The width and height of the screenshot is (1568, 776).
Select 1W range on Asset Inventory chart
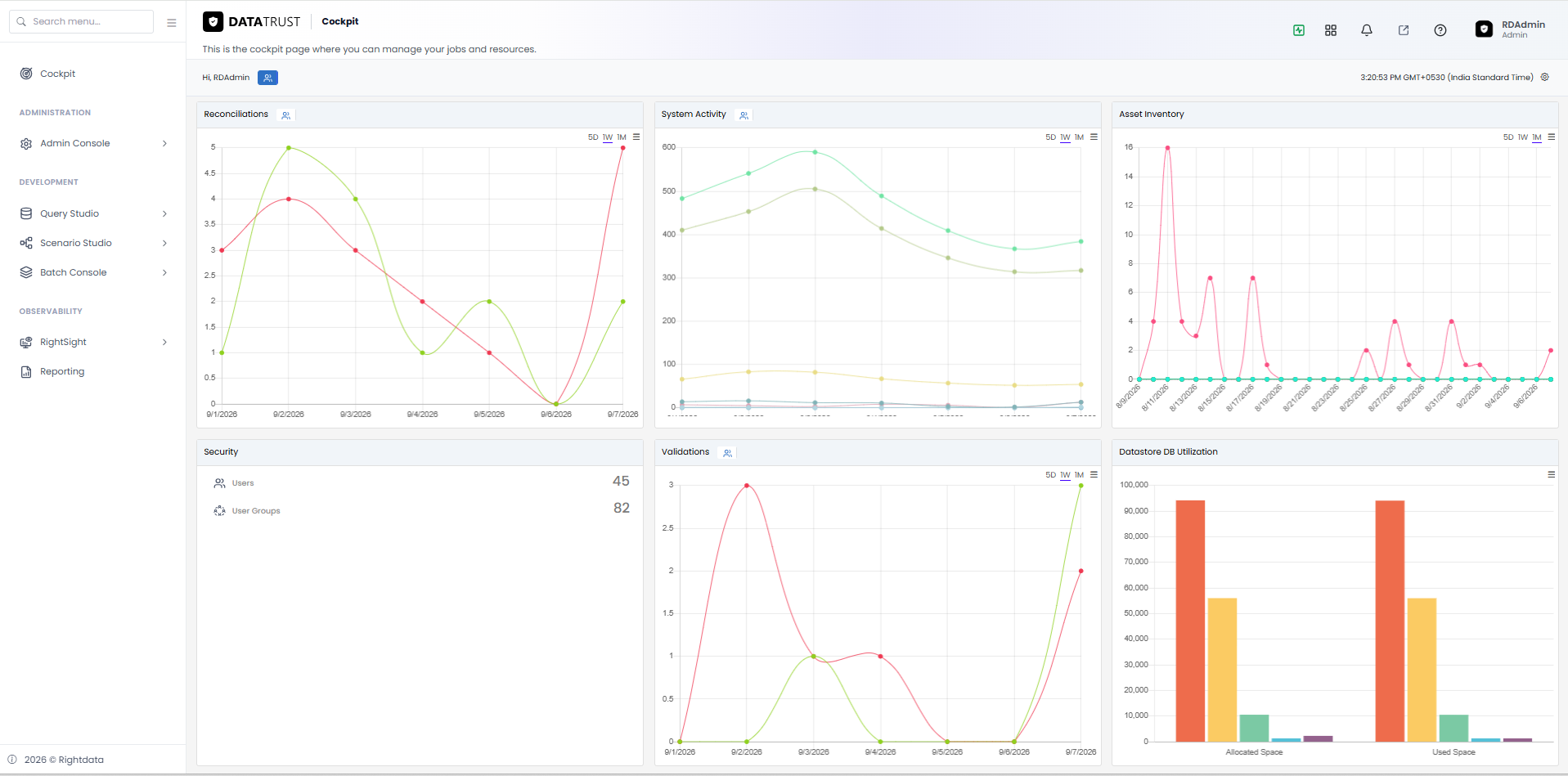1522,137
